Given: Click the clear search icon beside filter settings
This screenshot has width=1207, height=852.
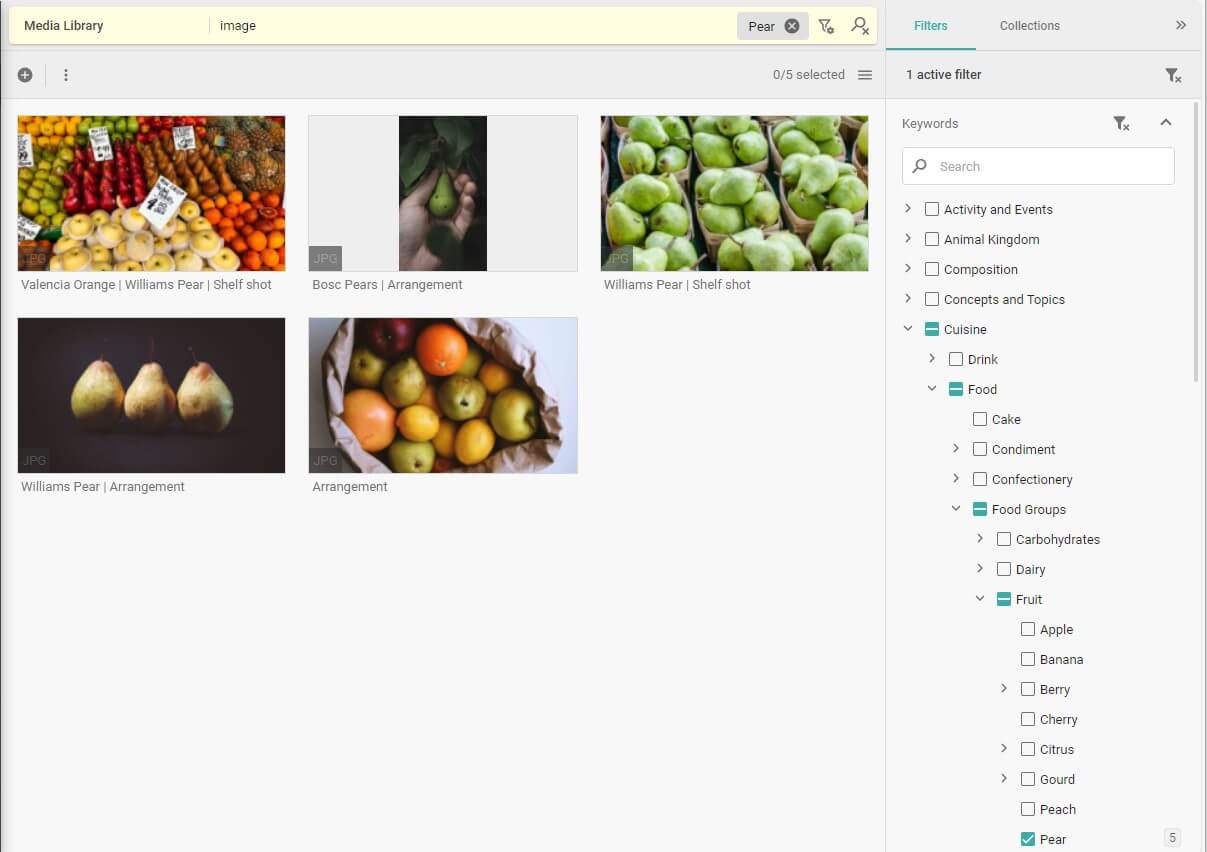Looking at the screenshot, I should point(860,26).
